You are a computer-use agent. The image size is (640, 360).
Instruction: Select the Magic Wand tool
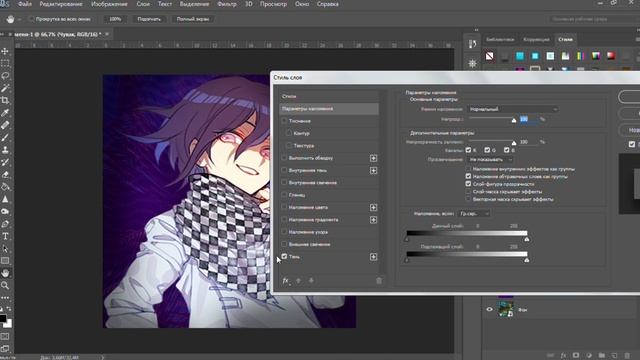tap(5, 88)
